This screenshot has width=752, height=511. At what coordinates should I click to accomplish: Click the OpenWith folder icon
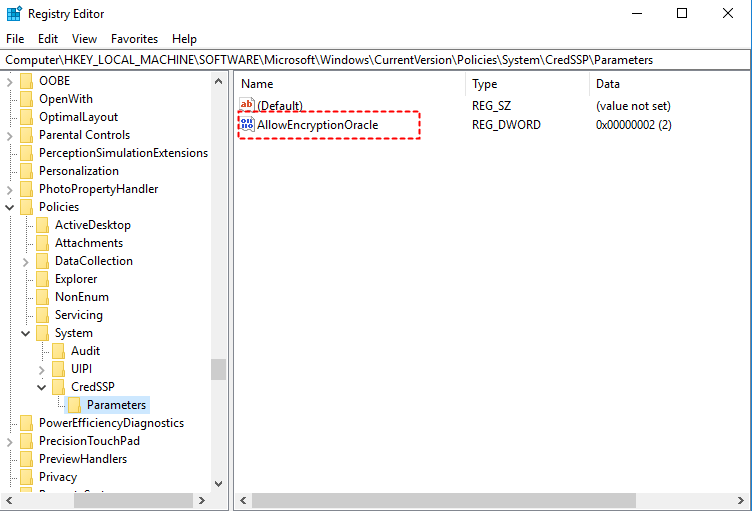pyautogui.click(x=27, y=99)
